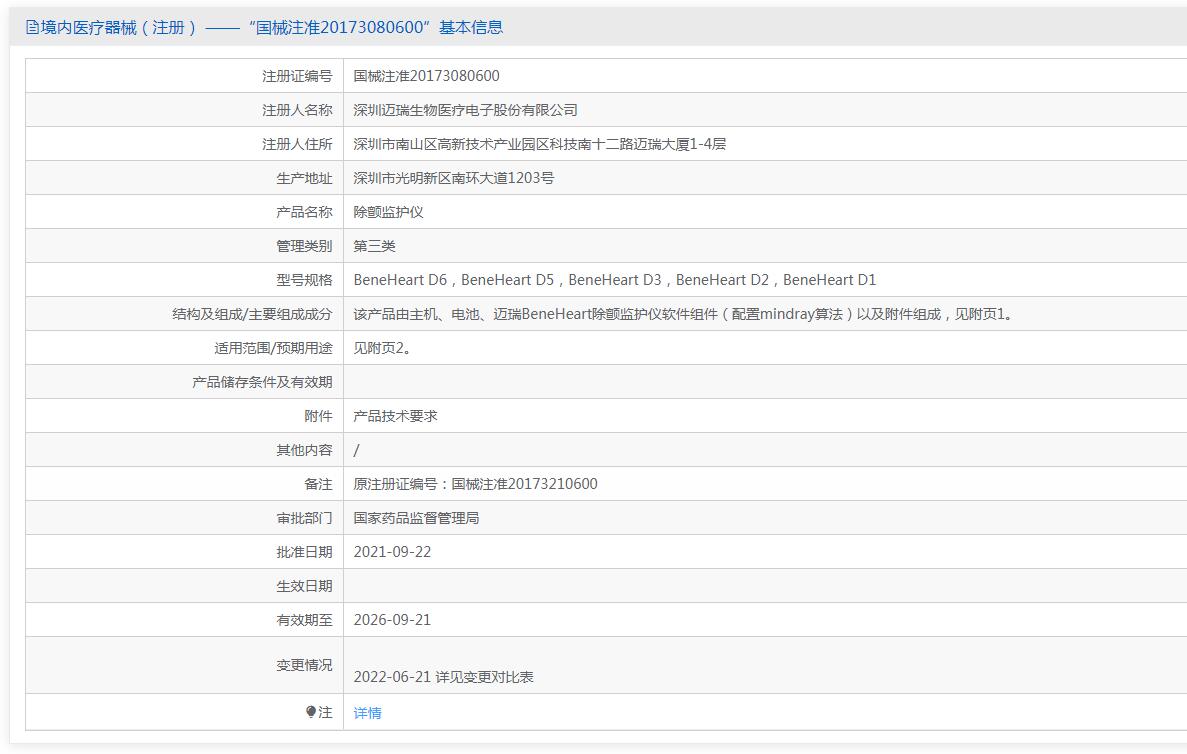Select the value 产品技术要求
Image resolution: width=1187 pixels, height=754 pixels.
[395, 416]
